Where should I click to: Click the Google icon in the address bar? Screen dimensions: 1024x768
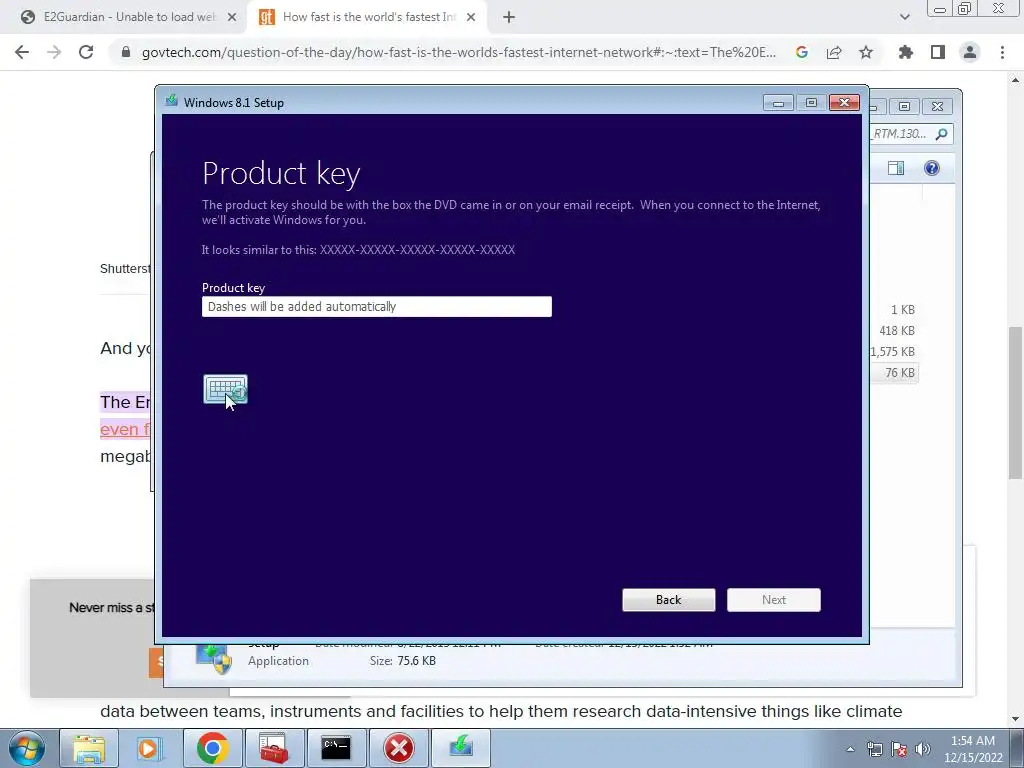(x=802, y=52)
